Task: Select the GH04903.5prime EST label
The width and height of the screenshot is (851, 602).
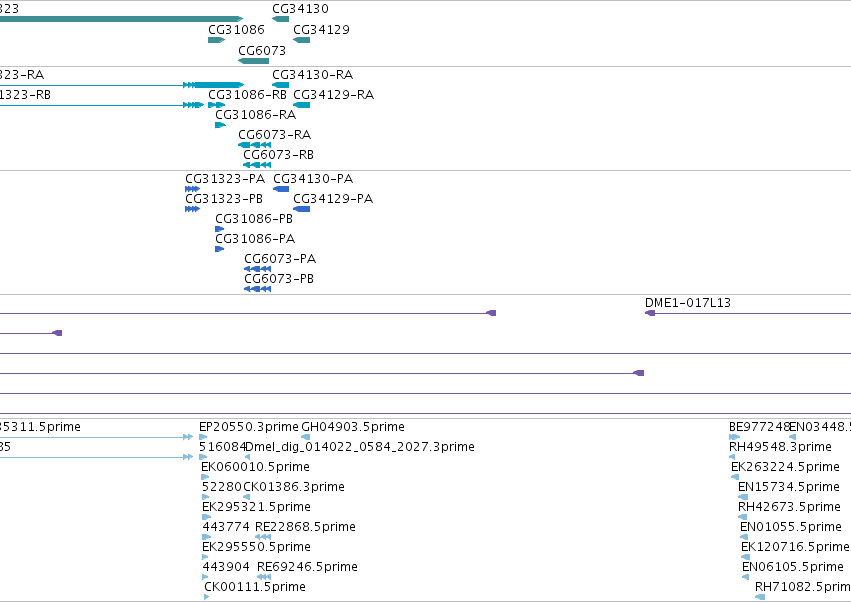Action: pyautogui.click(x=353, y=427)
